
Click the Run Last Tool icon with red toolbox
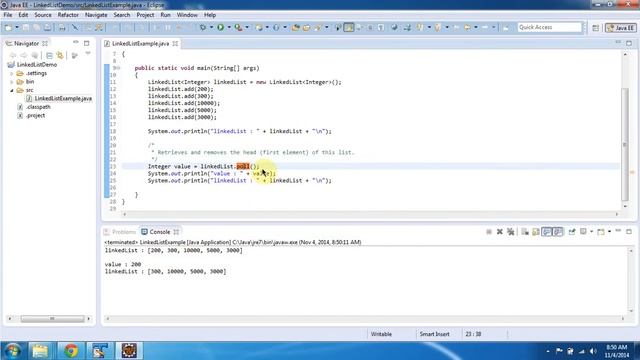coord(238,27)
